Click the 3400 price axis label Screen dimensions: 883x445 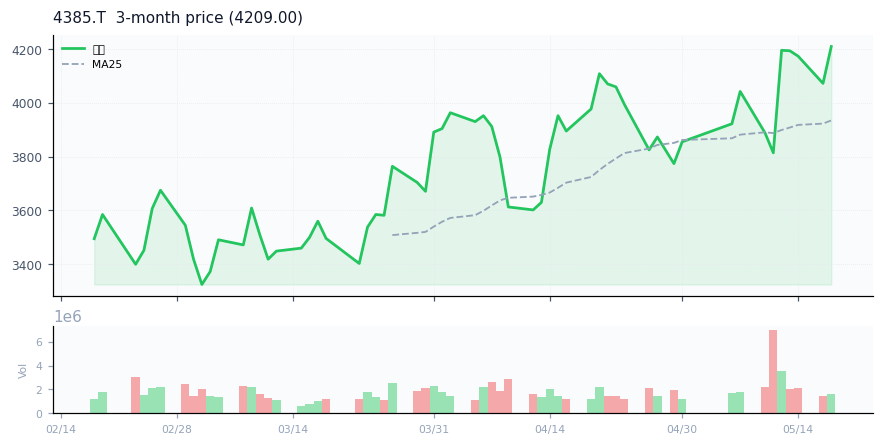pos(27,265)
